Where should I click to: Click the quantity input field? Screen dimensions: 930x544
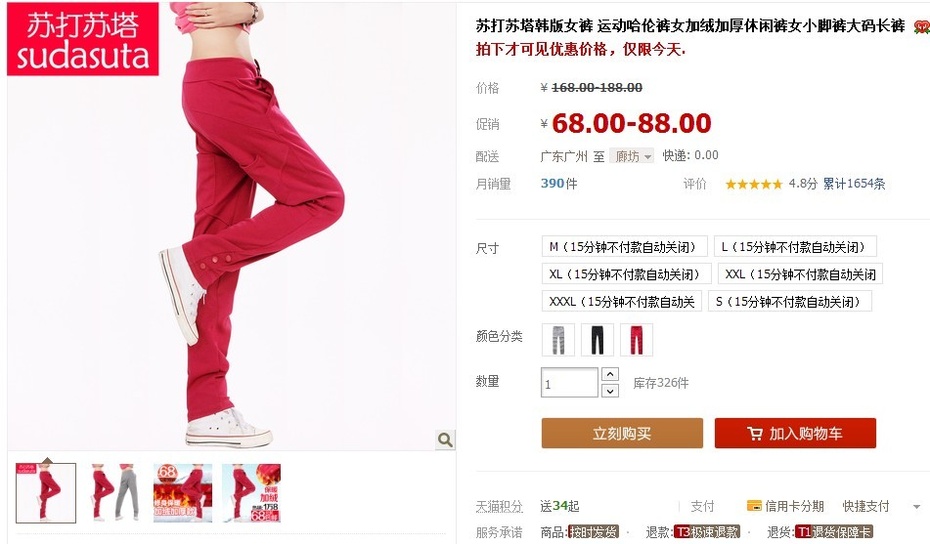pyautogui.click(x=570, y=383)
